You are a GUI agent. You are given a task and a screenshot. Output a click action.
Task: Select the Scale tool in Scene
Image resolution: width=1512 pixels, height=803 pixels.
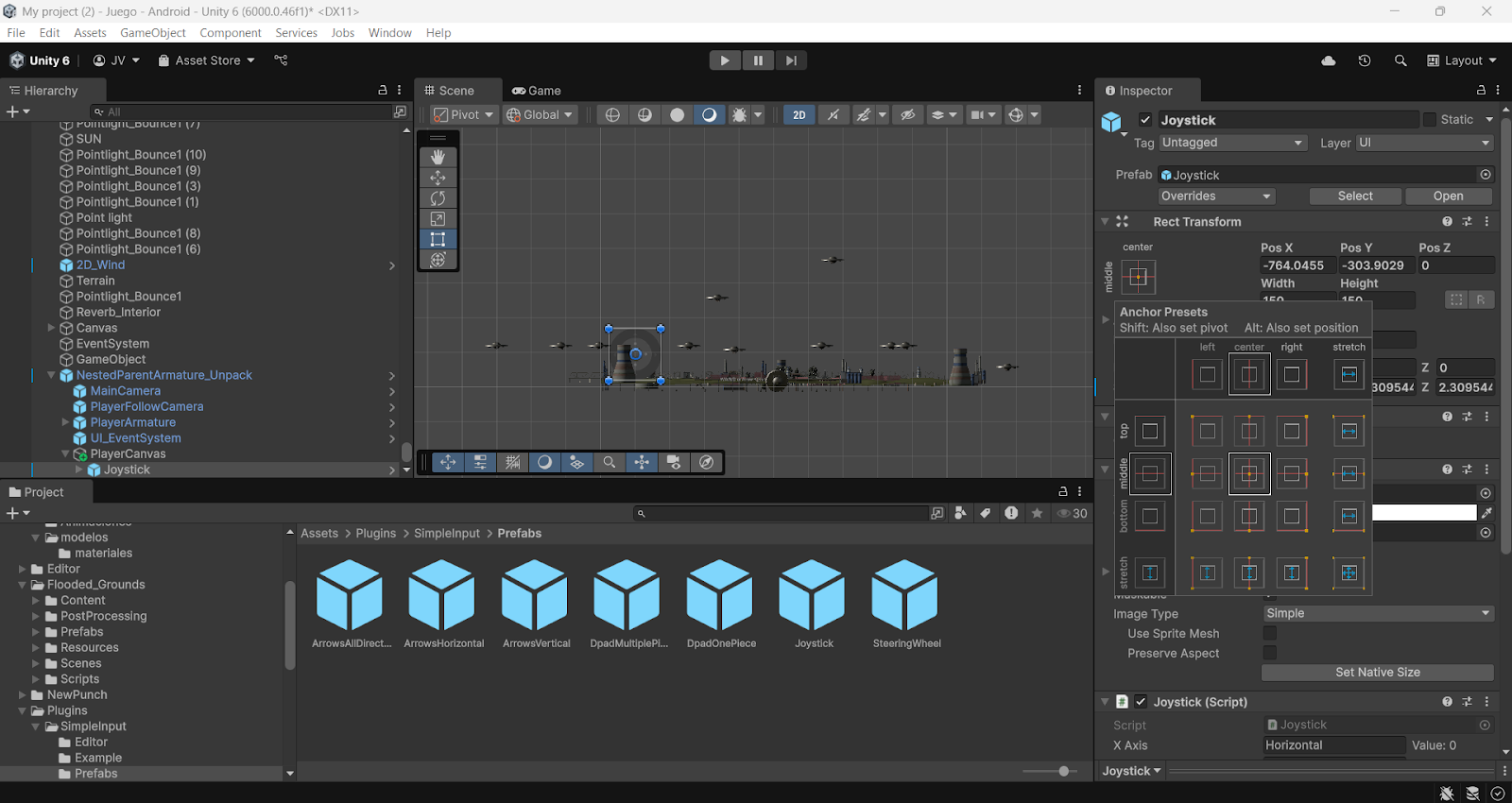click(x=438, y=219)
